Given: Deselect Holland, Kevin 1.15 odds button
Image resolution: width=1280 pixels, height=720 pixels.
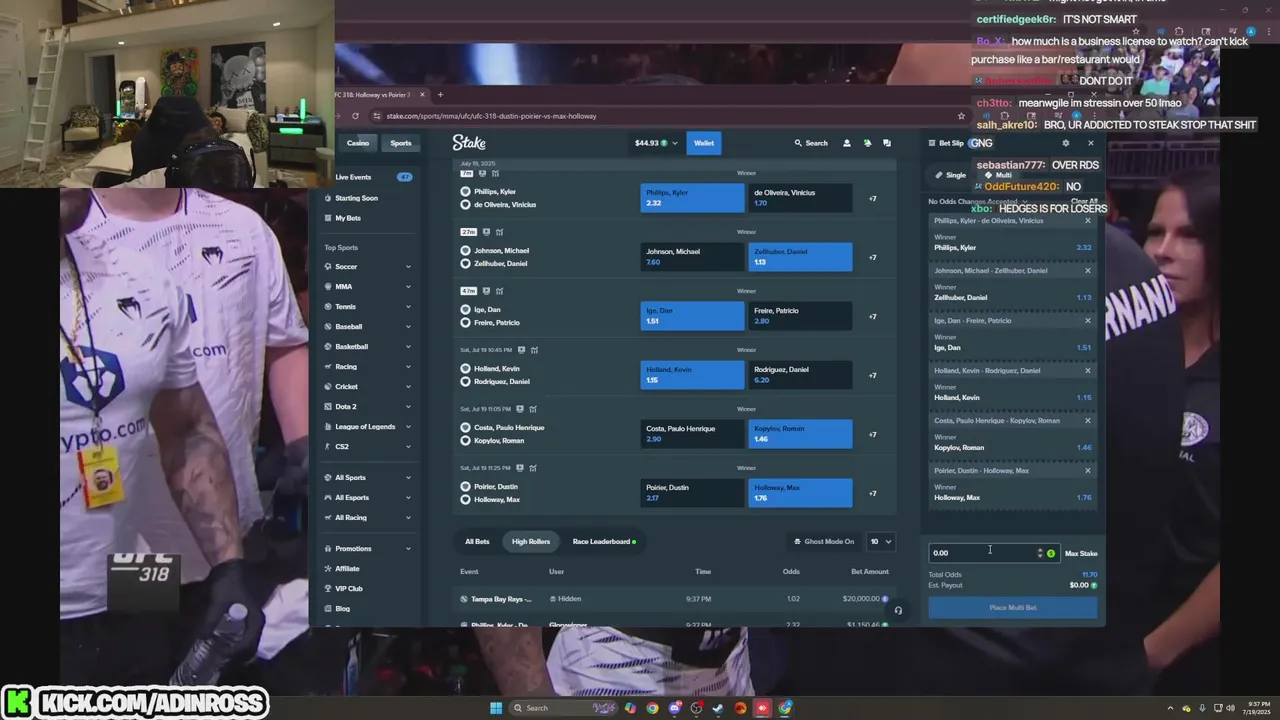Looking at the screenshot, I should (x=692, y=375).
